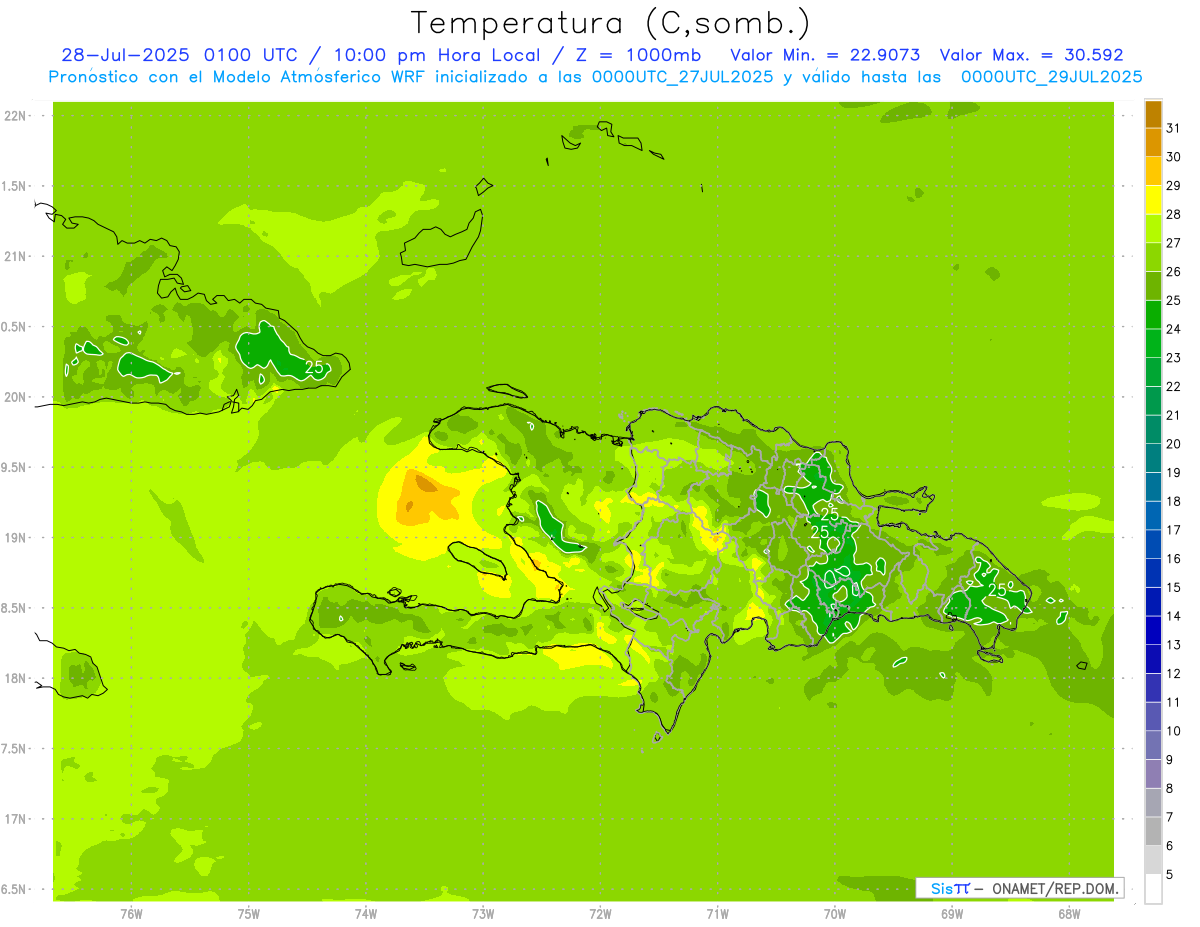
Task: Click the 'Temperatura (C,somb.)' title
Action: coord(611,22)
